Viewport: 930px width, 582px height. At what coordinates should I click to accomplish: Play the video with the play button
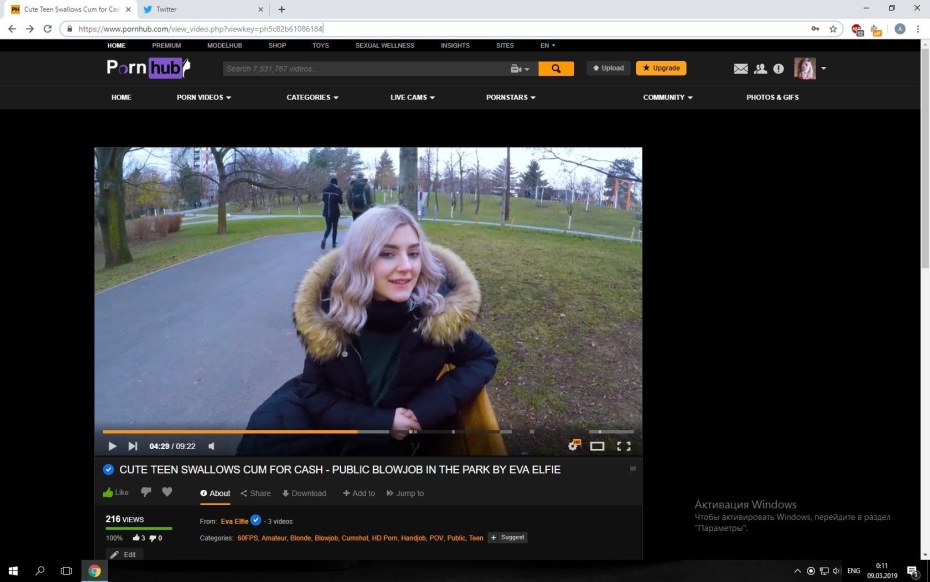pos(111,446)
